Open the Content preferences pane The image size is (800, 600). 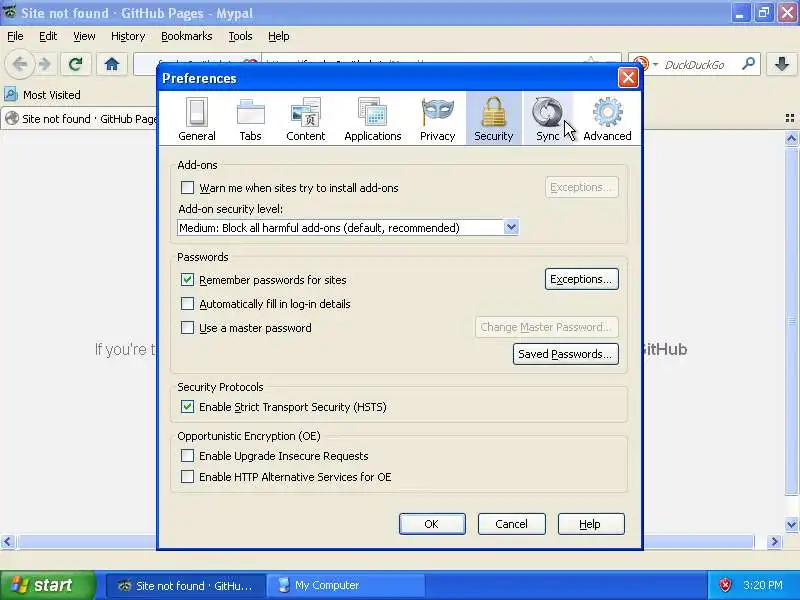coord(305,119)
